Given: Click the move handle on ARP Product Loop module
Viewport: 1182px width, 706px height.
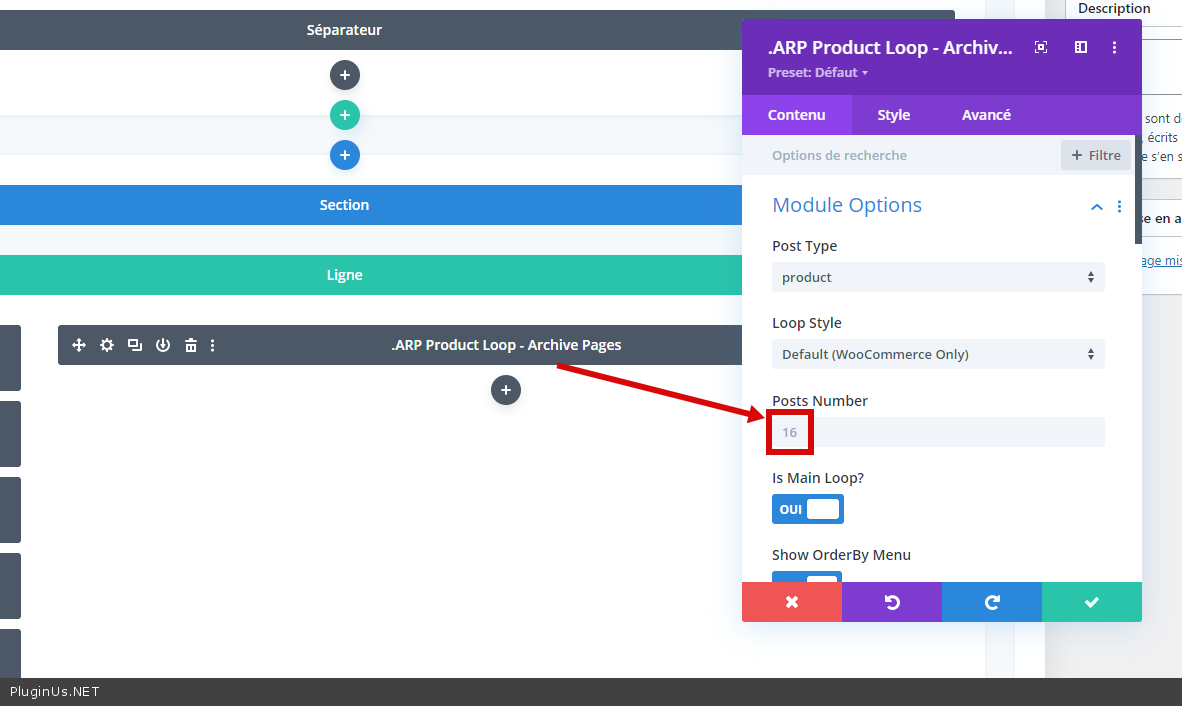Looking at the screenshot, I should (x=79, y=345).
